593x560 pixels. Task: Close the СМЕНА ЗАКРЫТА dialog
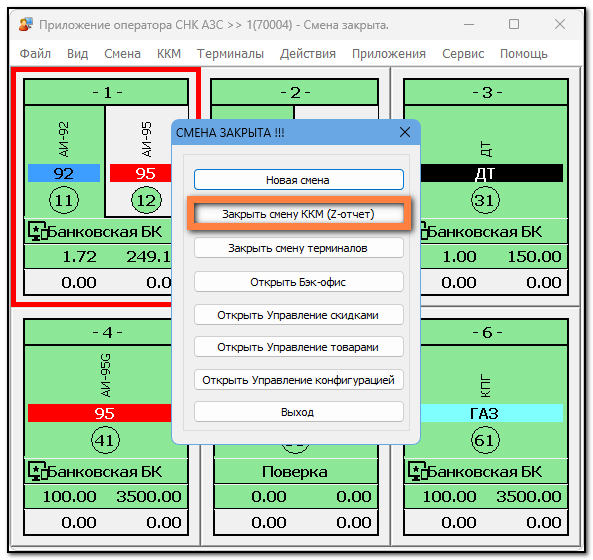(405, 132)
